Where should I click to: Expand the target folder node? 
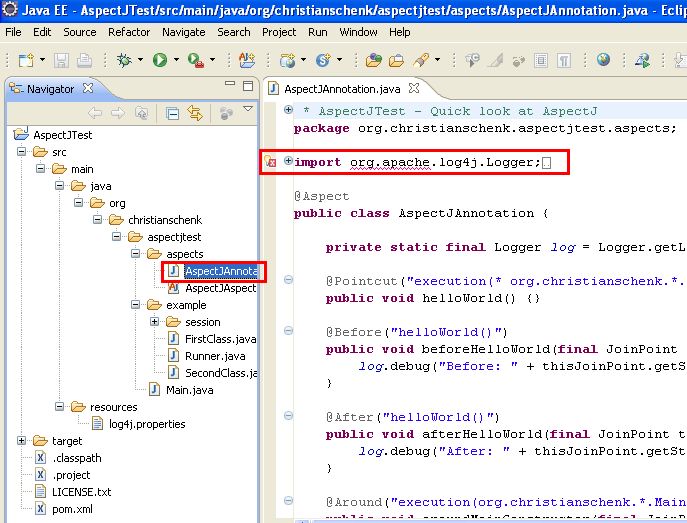click(21, 441)
